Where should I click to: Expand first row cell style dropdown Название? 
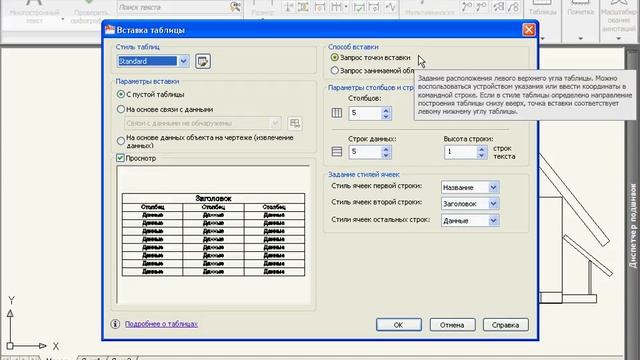coord(493,187)
